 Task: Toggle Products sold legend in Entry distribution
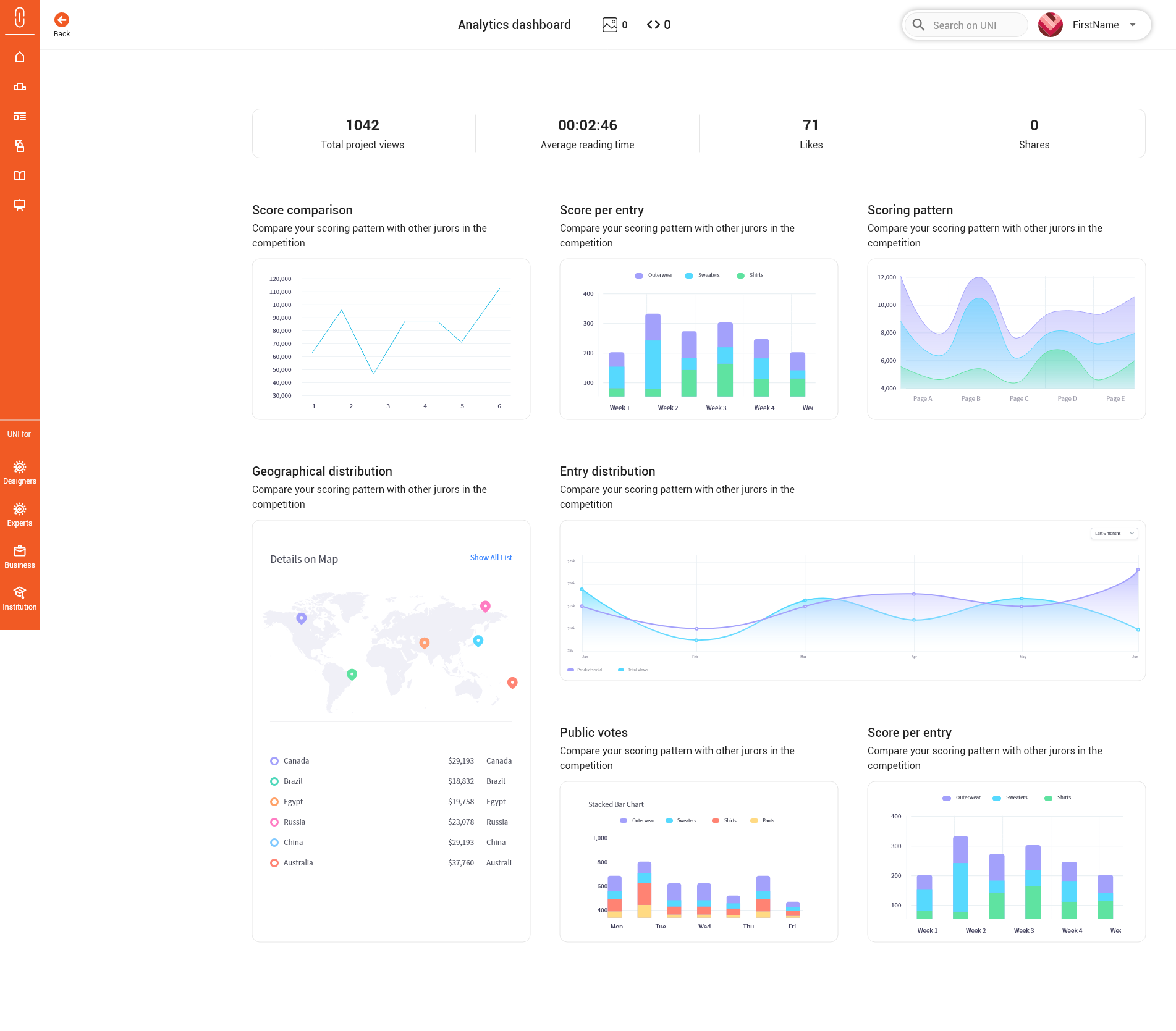click(x=585, y=670)
